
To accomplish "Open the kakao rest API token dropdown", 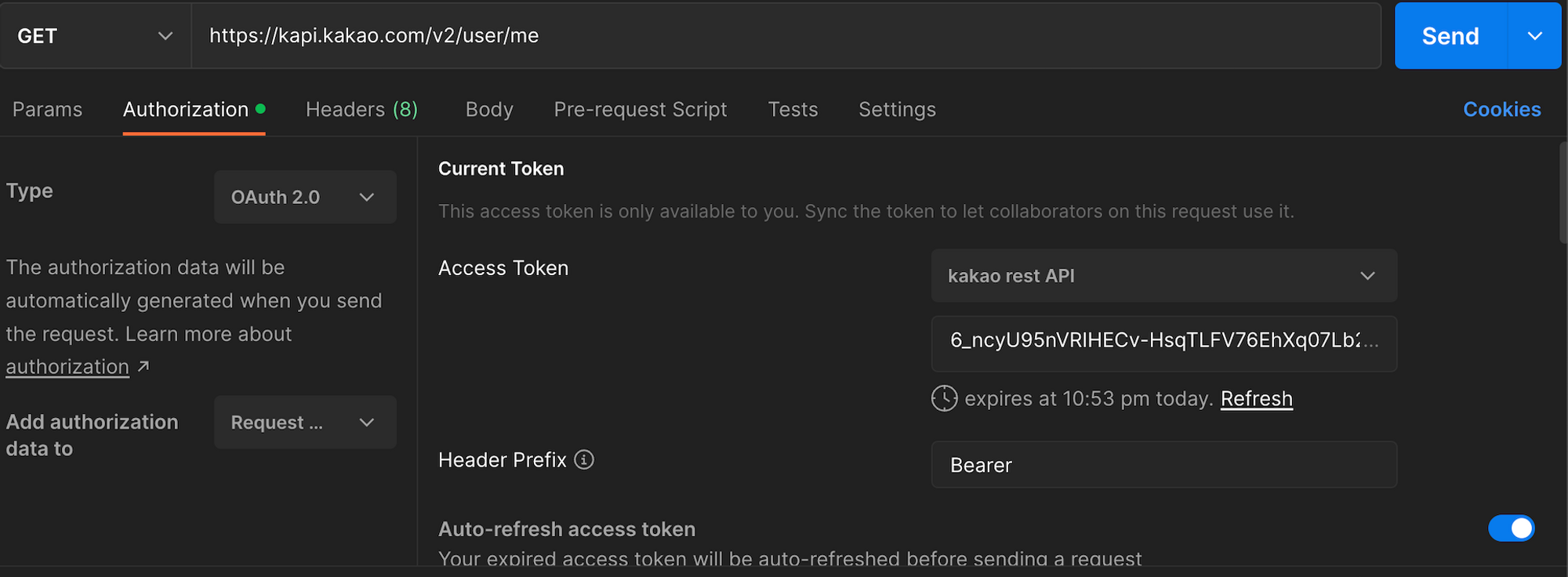I will tap(1163, 276).
